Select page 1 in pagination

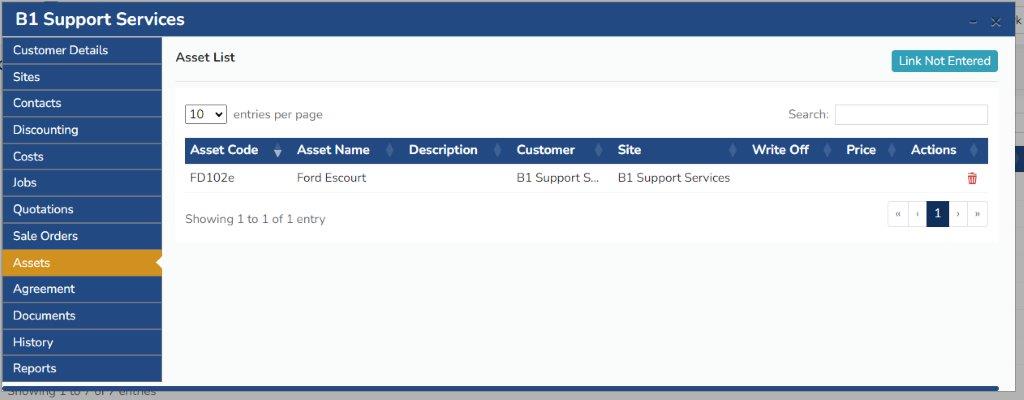coord(938,214)
